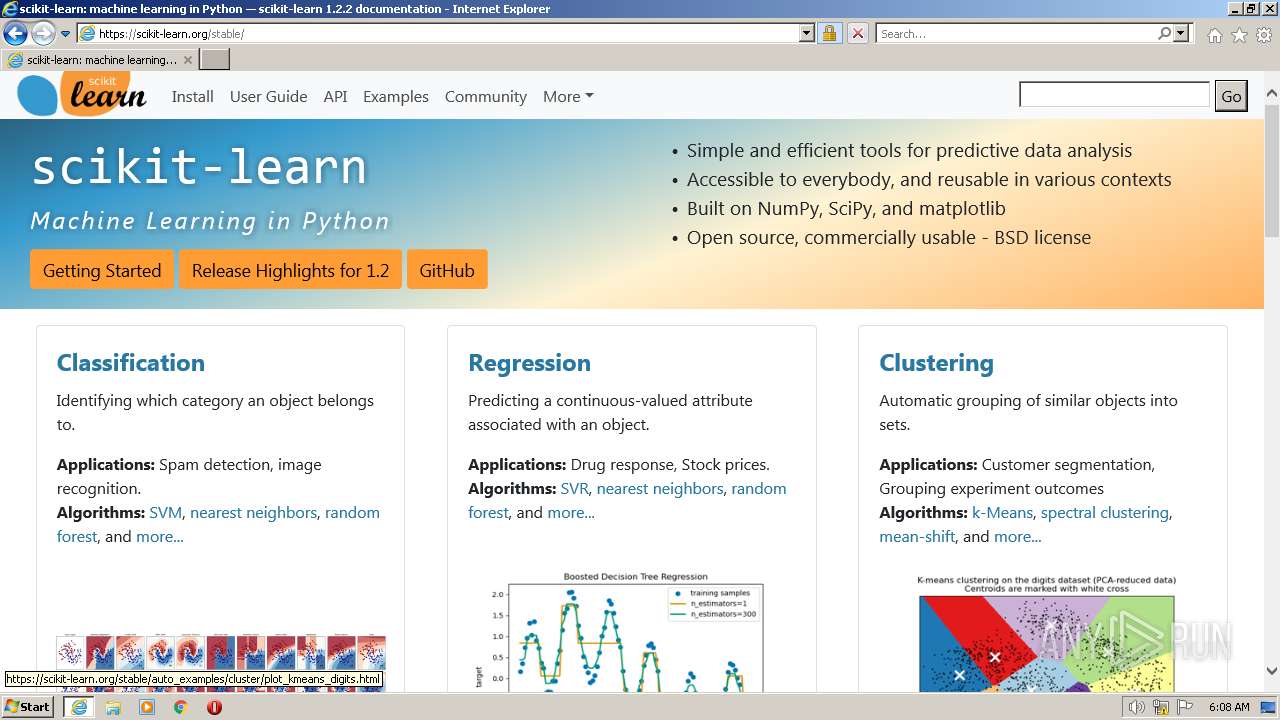The image size is (1280, 720).
Task: Click the Home icon
Action: coord(1214,35)
